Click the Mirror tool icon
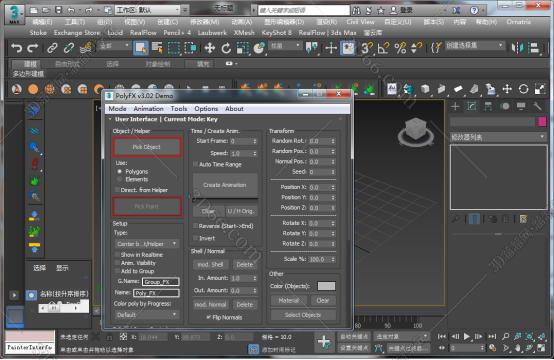This screenshot has width=554, height=360. 518,48
